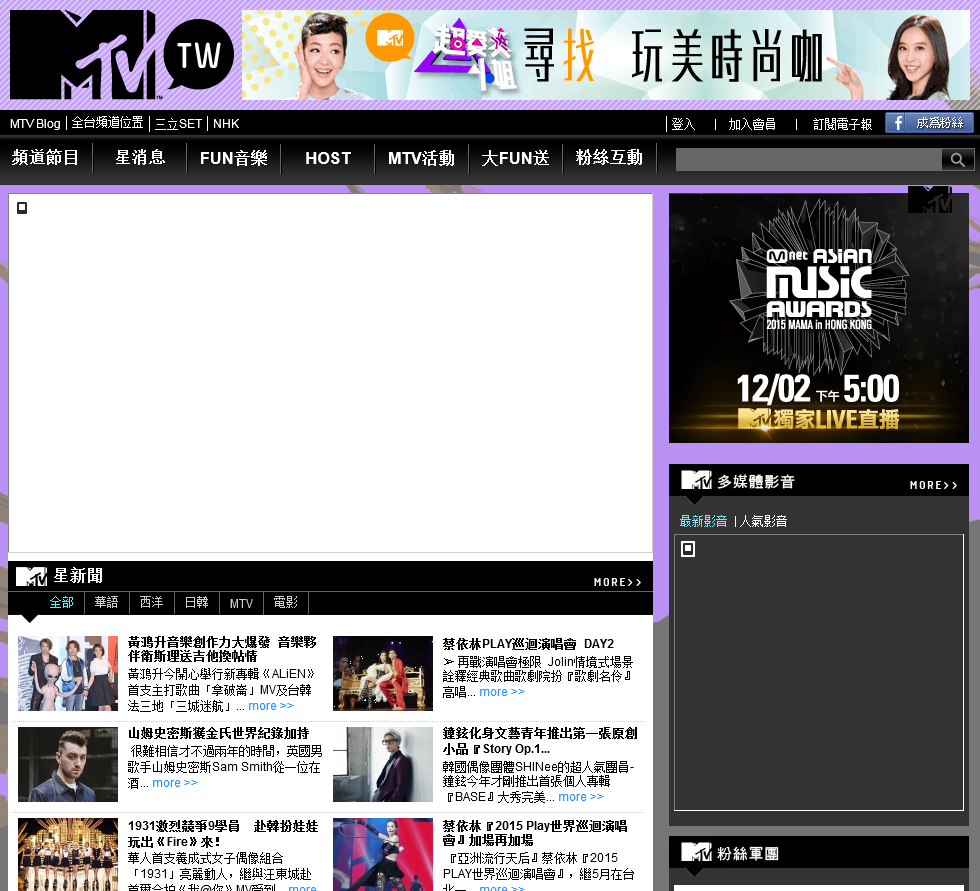Screen dimensions: 980x891
Task: Open the 星消息 menu
Action: pyautogui.click(x=140, y=157)
